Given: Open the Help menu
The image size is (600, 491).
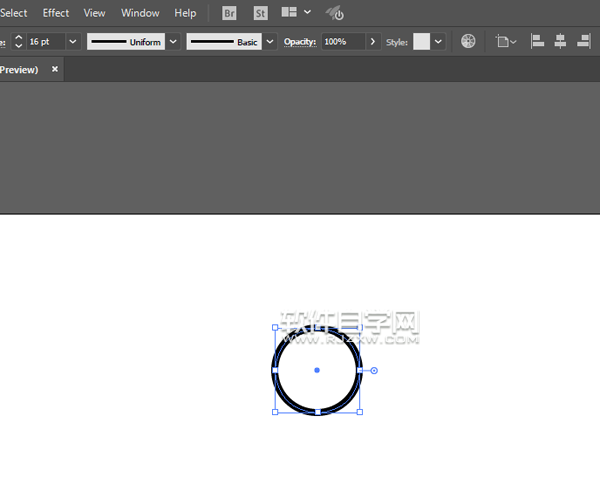Looking at the screenshot, I should pos(185,13).
